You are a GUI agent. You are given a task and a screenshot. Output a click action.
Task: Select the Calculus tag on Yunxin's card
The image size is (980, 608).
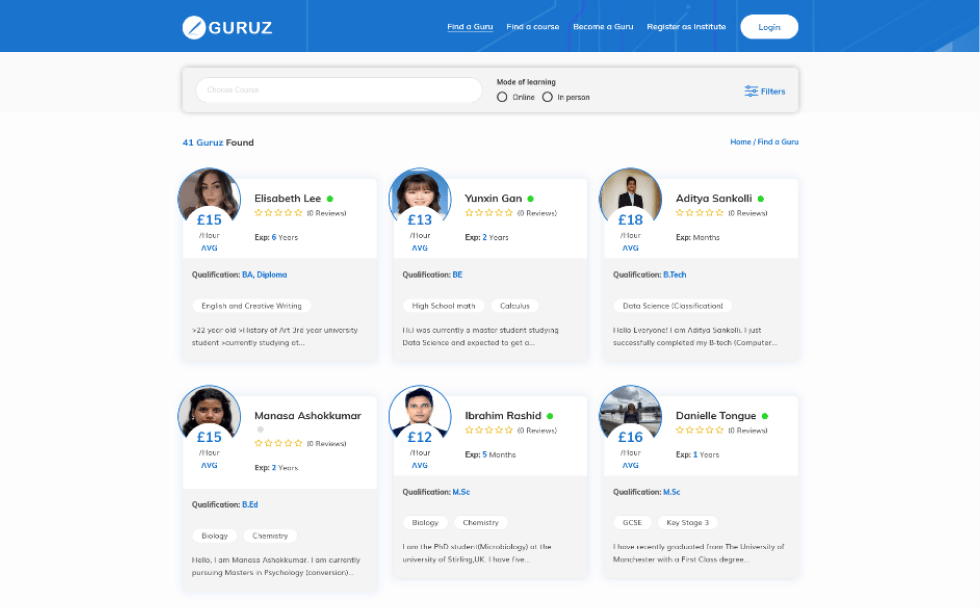[x=514, y=306]
